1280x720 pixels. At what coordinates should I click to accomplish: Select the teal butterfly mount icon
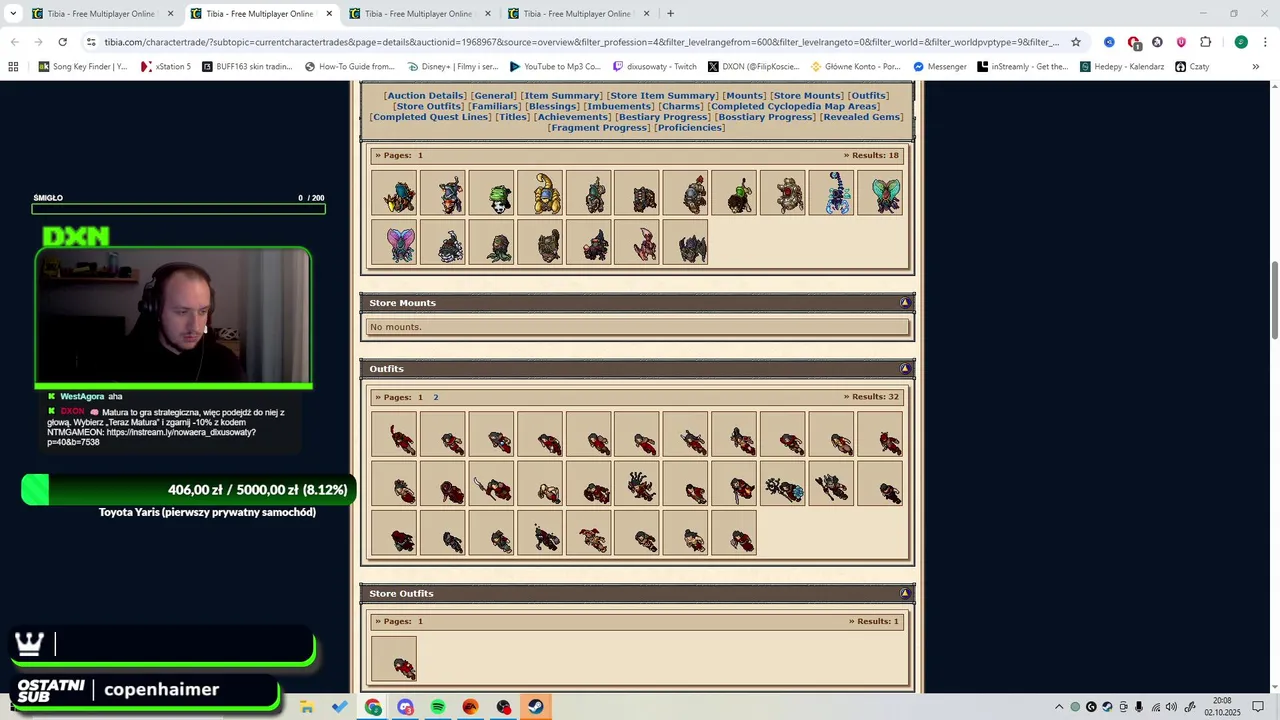click(x=880, y=193)
